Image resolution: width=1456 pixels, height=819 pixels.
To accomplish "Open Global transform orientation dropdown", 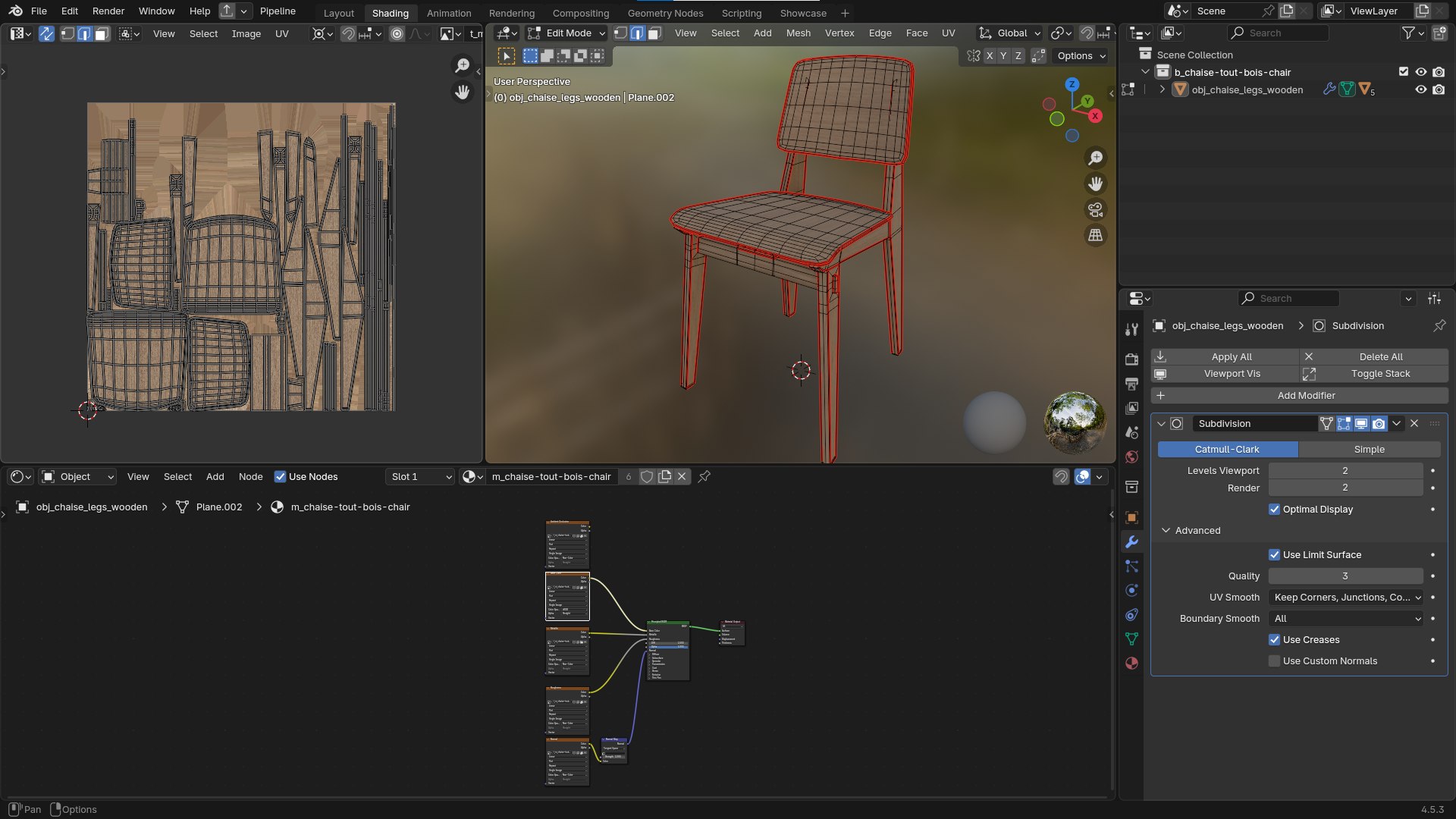I will [x=1009, y=33].
